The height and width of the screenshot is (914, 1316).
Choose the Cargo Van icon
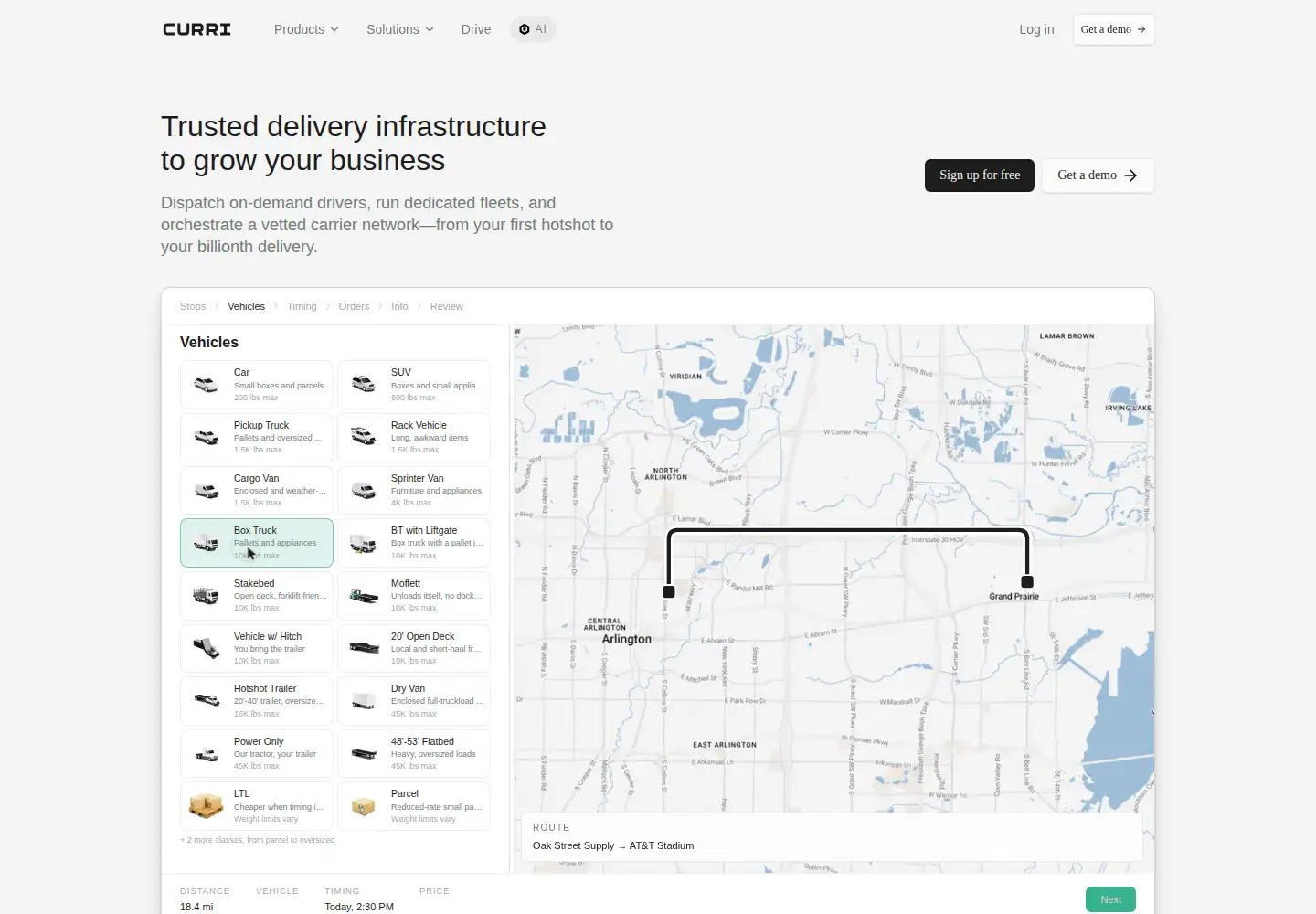pyautogui.click(x=207, y=490)
